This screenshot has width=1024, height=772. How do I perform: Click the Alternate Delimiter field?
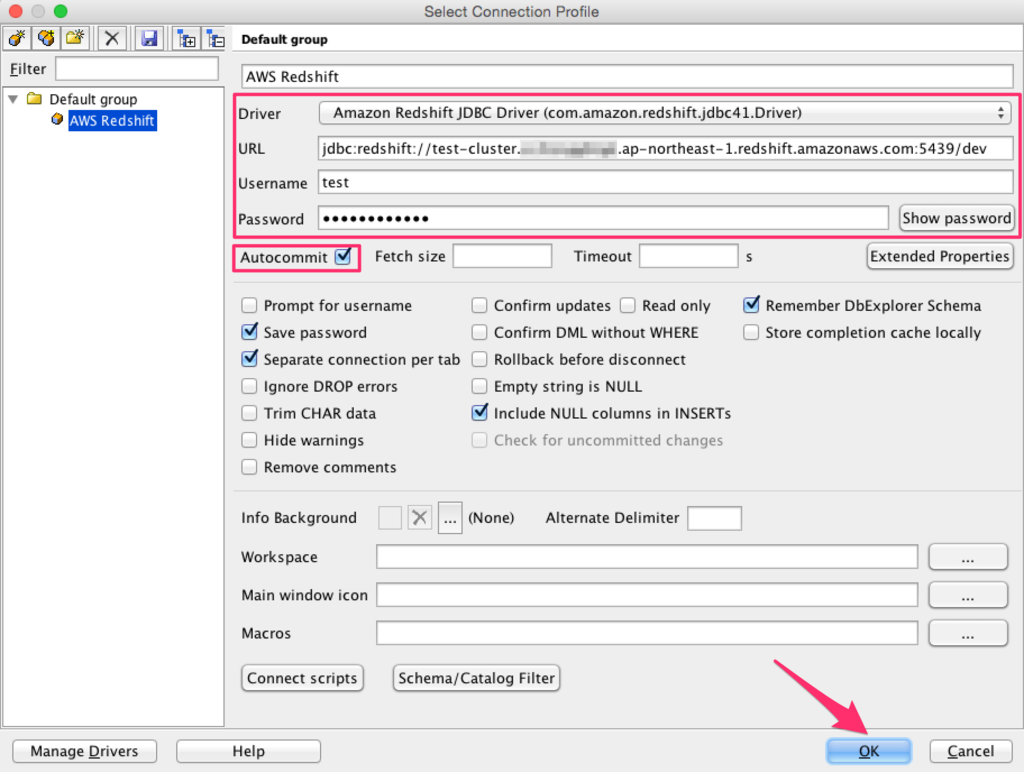coord(714,518)
